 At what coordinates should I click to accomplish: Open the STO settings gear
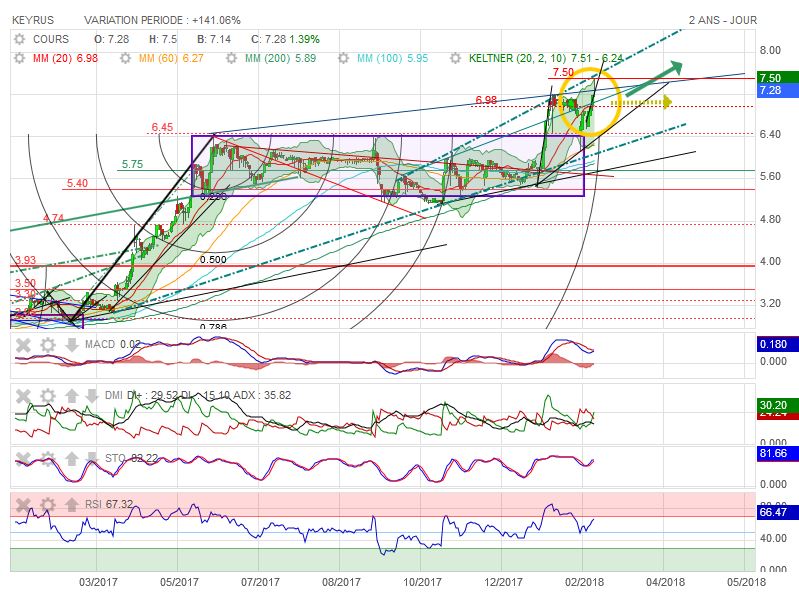(x=47, y=458)
